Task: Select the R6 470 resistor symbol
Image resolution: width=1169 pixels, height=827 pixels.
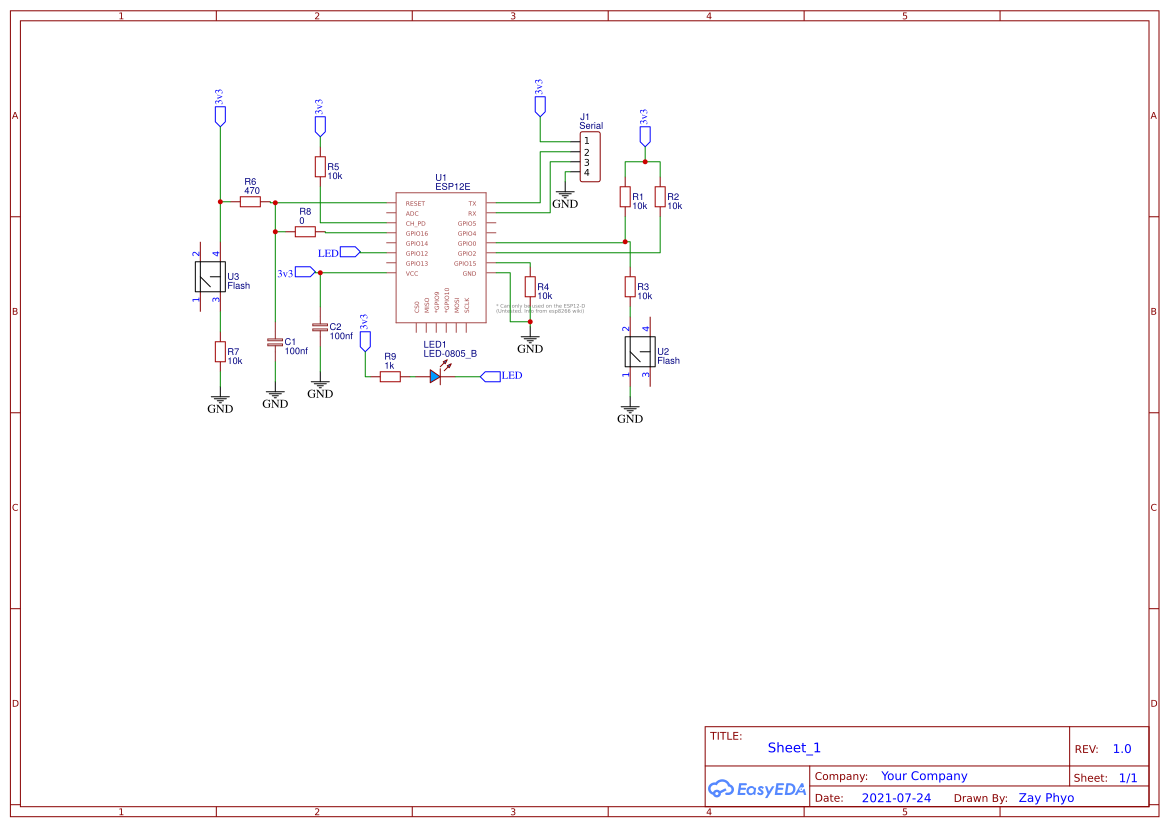Action: (250, 202)
